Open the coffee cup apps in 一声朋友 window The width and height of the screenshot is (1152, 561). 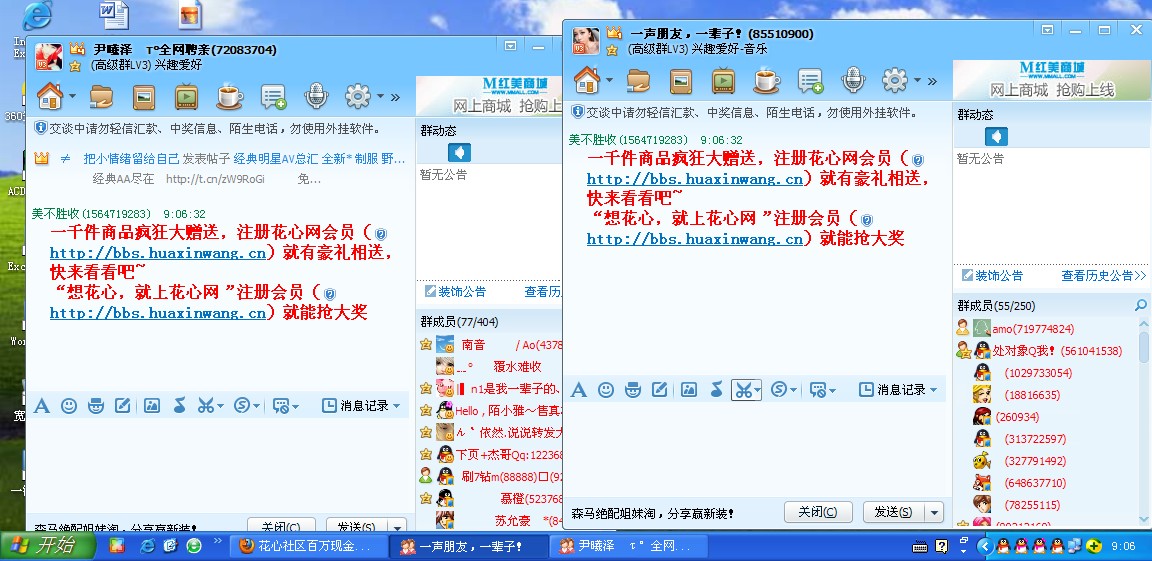(x=766, y=81)
